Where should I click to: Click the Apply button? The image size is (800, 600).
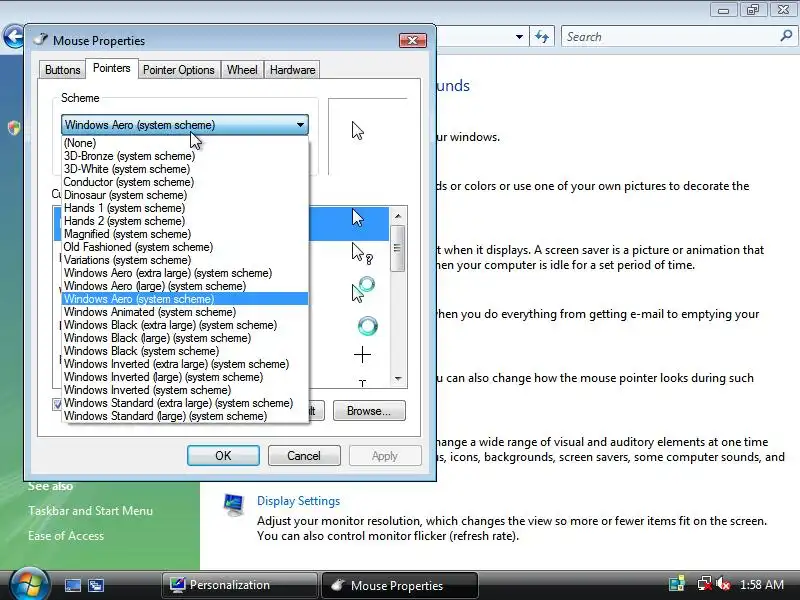pyautogui.click(x=385, y=456)
